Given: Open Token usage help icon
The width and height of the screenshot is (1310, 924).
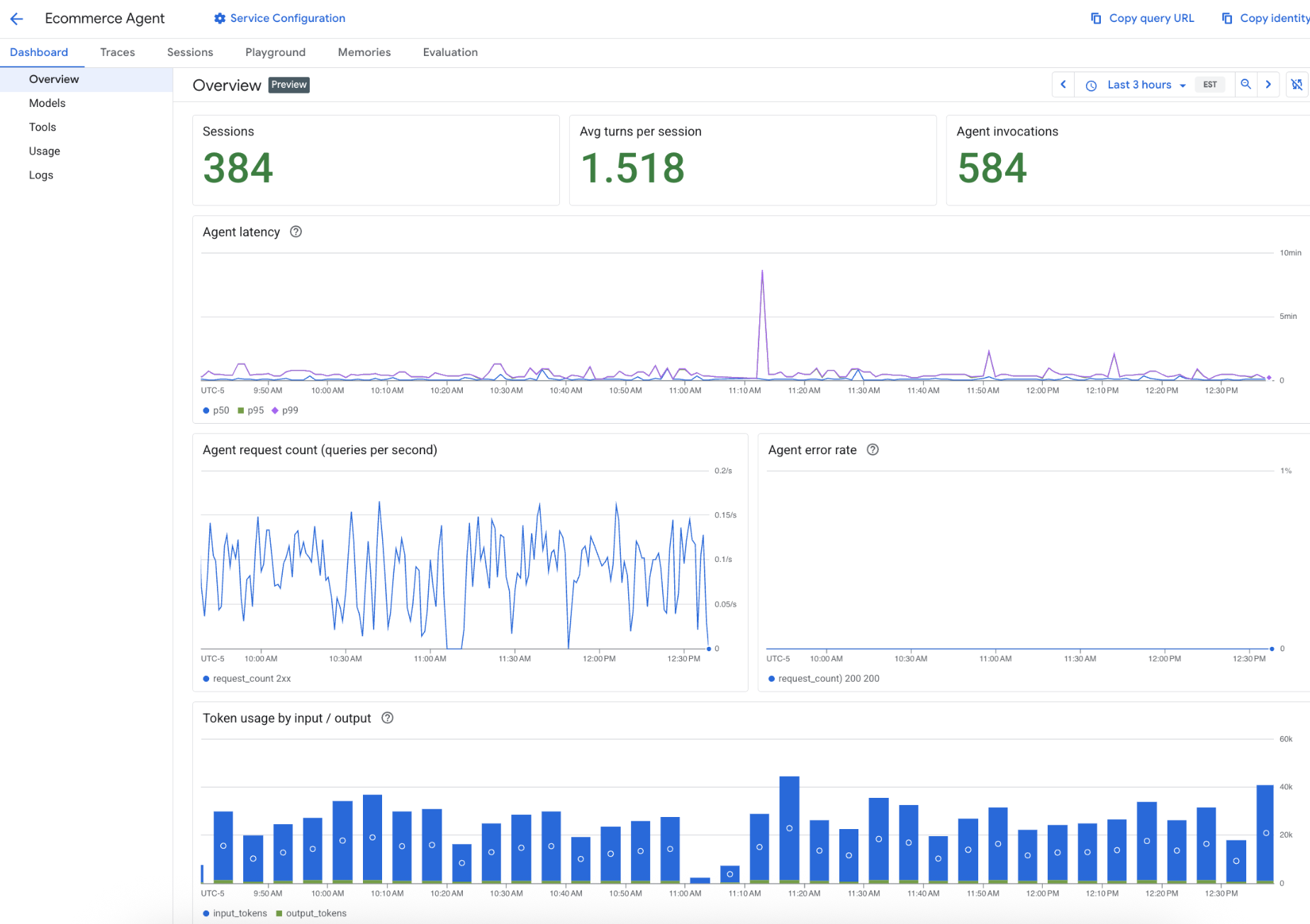Looking at the screenshot, I should pos(387,718).
